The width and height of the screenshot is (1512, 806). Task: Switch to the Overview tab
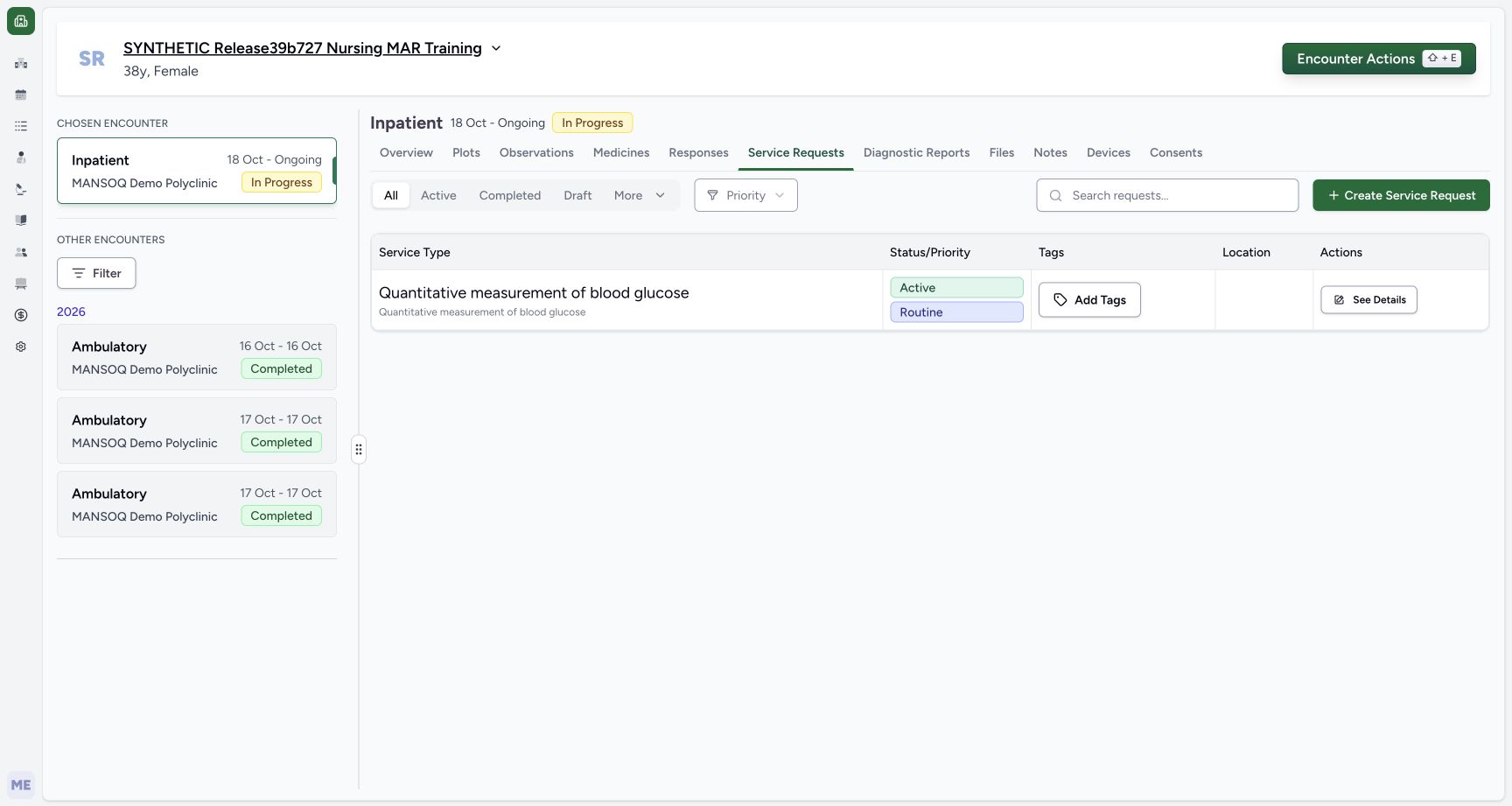tap(406, 152)
